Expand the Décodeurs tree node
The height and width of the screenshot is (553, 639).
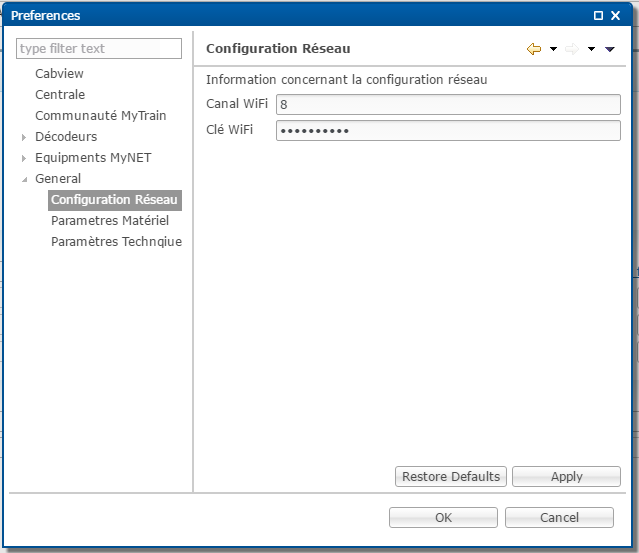coord(24,137)
